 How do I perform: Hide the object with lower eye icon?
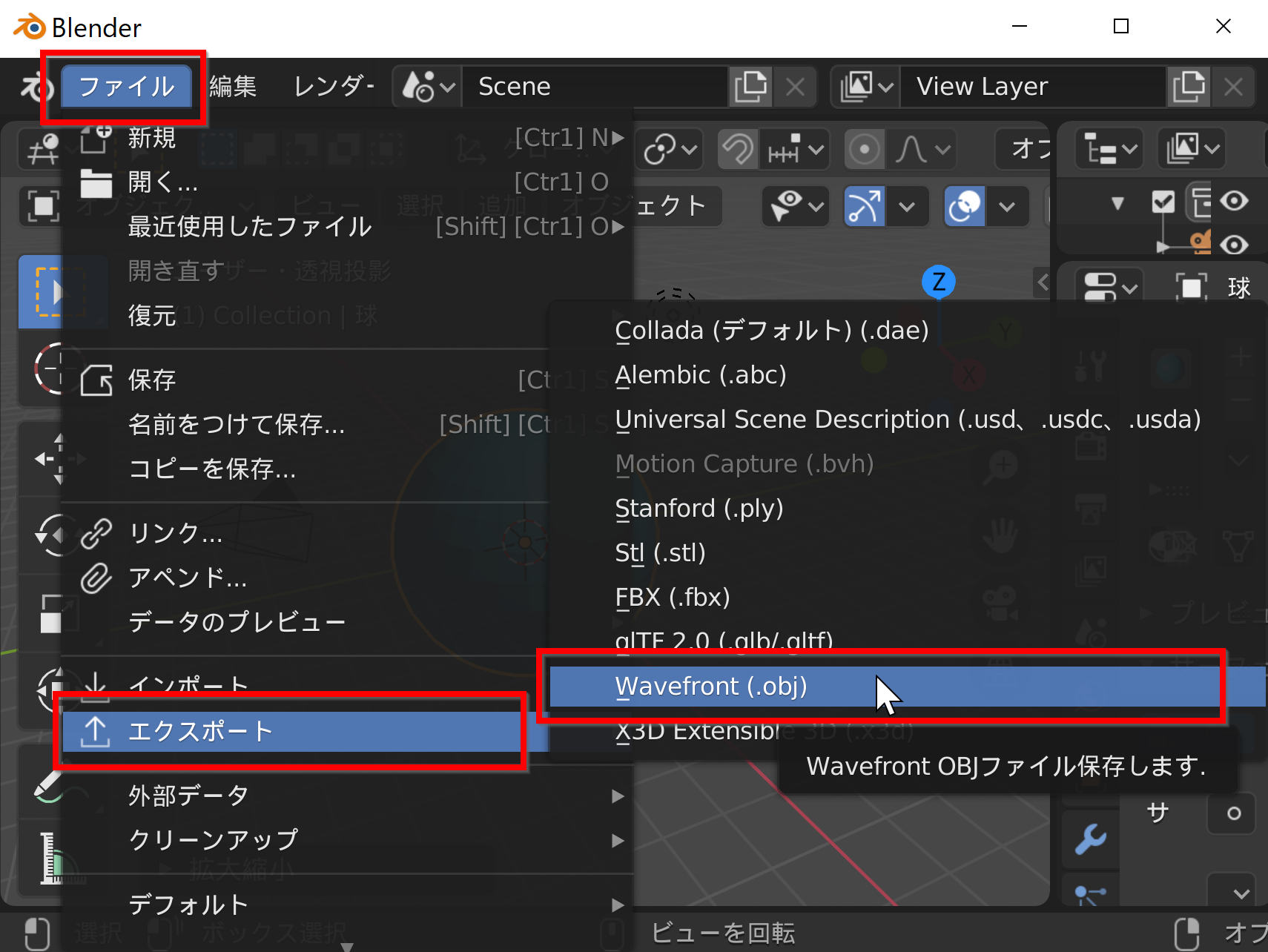click(1234, 244)
